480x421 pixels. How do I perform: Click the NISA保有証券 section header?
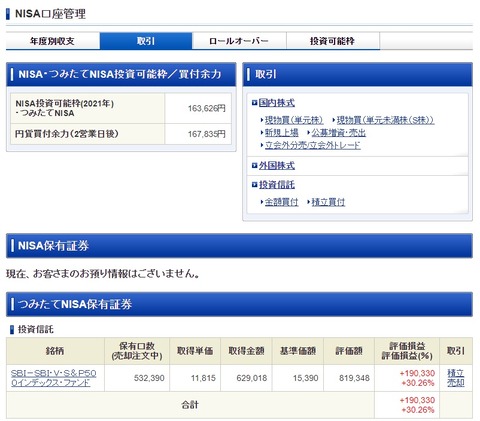click(239, 246)
